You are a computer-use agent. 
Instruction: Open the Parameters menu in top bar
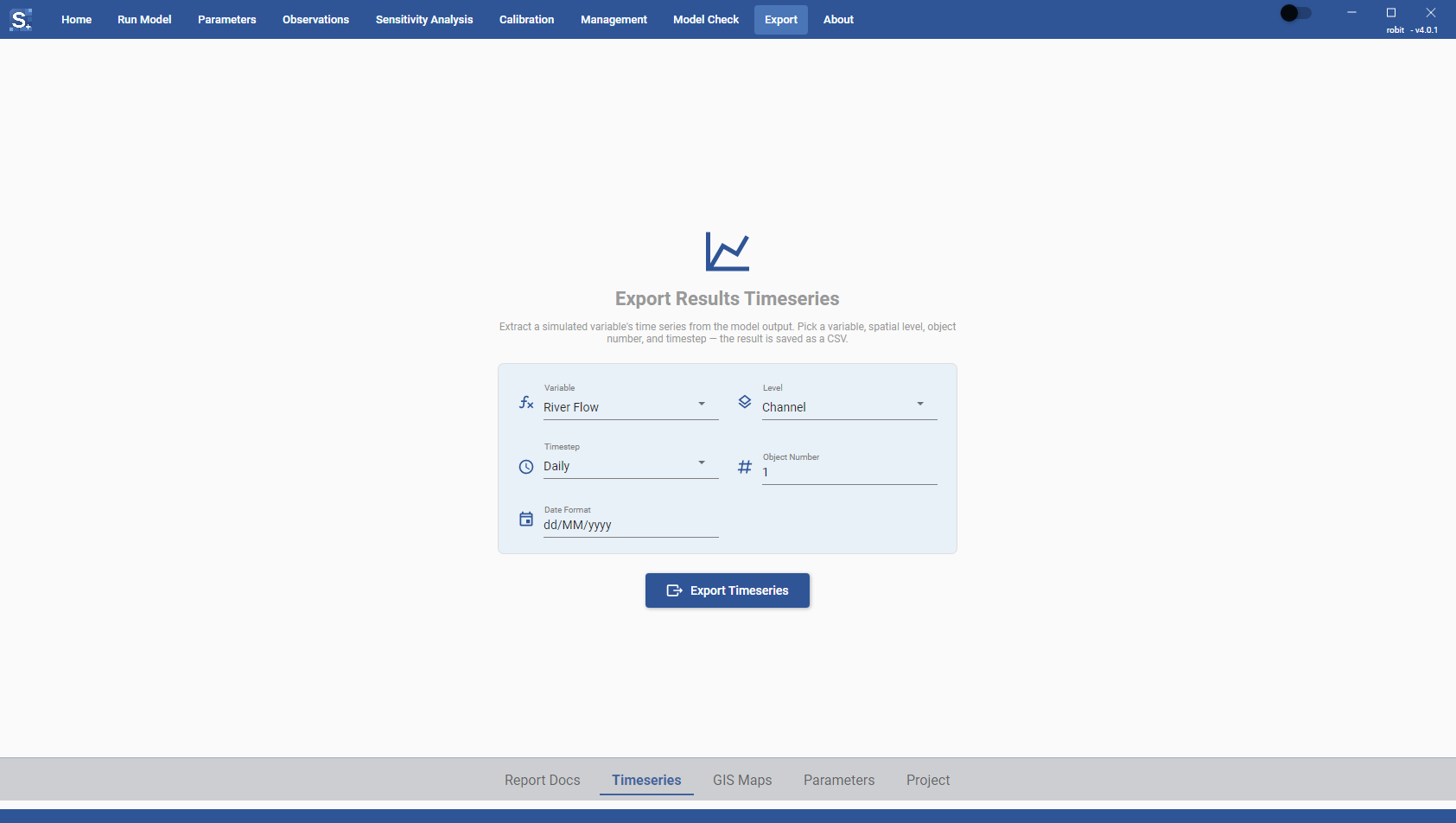[227, 19]
